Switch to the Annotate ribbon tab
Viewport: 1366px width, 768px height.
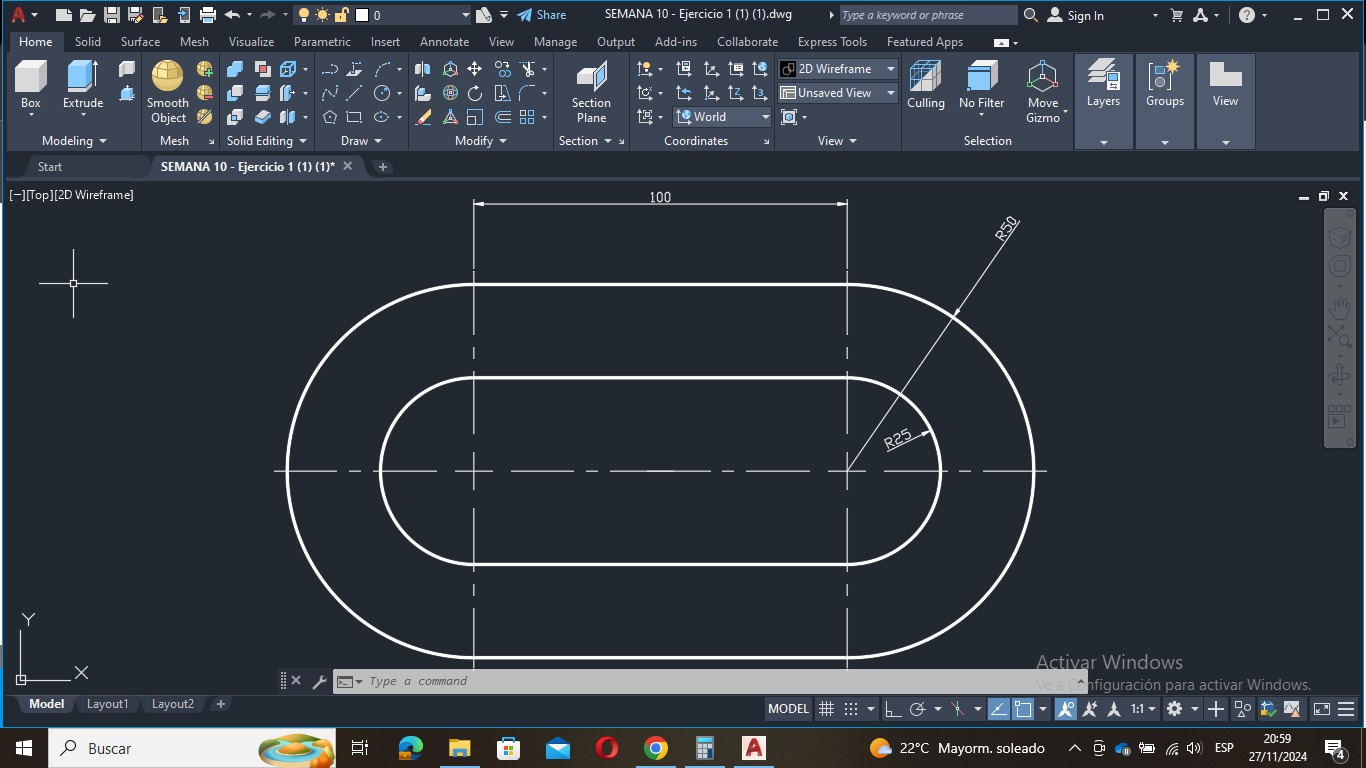pyautogui.click(x=444, y=42)
